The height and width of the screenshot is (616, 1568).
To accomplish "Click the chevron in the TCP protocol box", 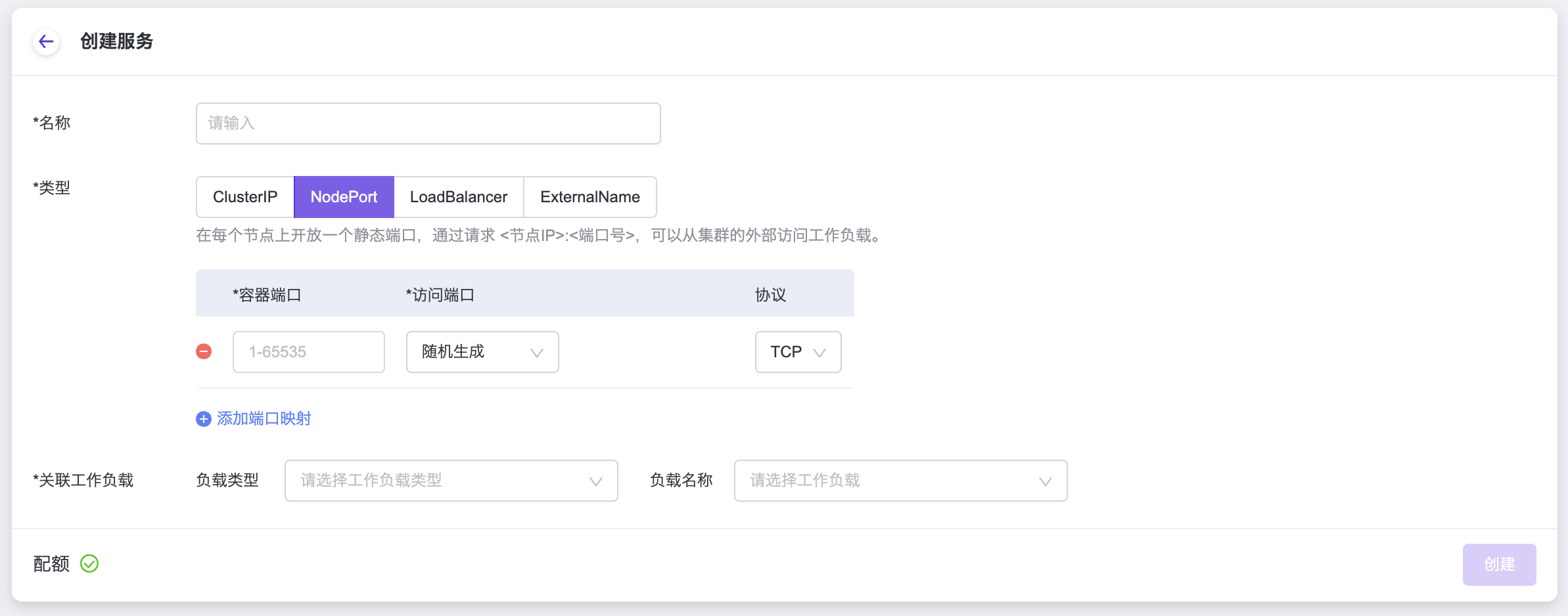I will tap(819, 353).
